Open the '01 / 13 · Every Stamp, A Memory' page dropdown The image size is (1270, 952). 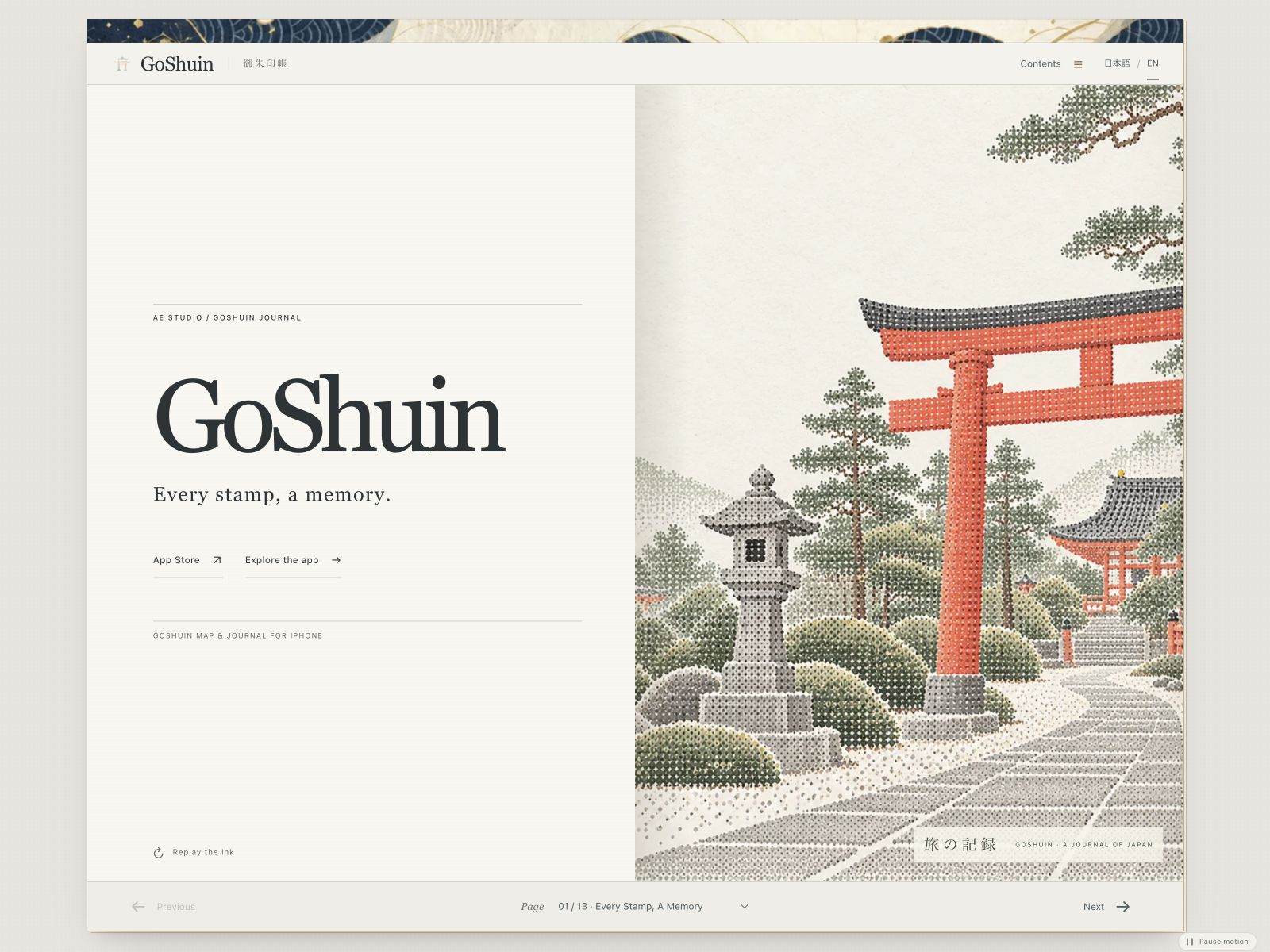pos(652,907)
